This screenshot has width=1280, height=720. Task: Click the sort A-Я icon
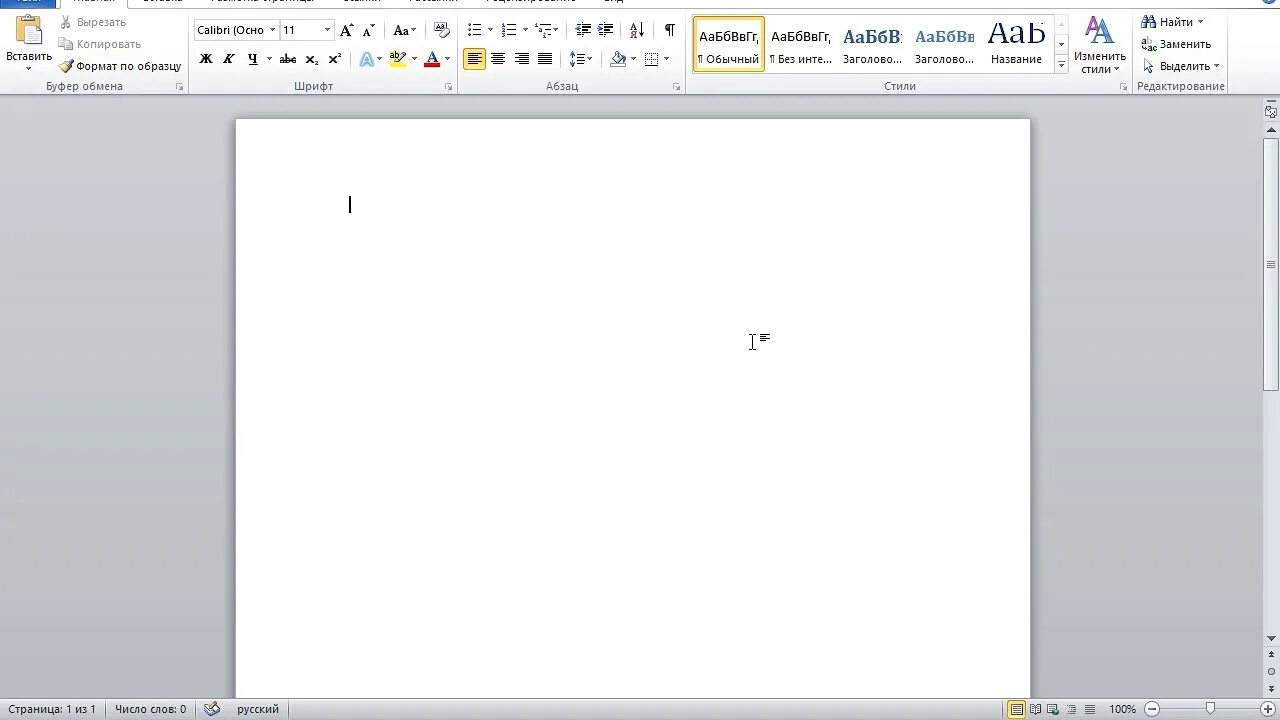[x=637, y=30]
